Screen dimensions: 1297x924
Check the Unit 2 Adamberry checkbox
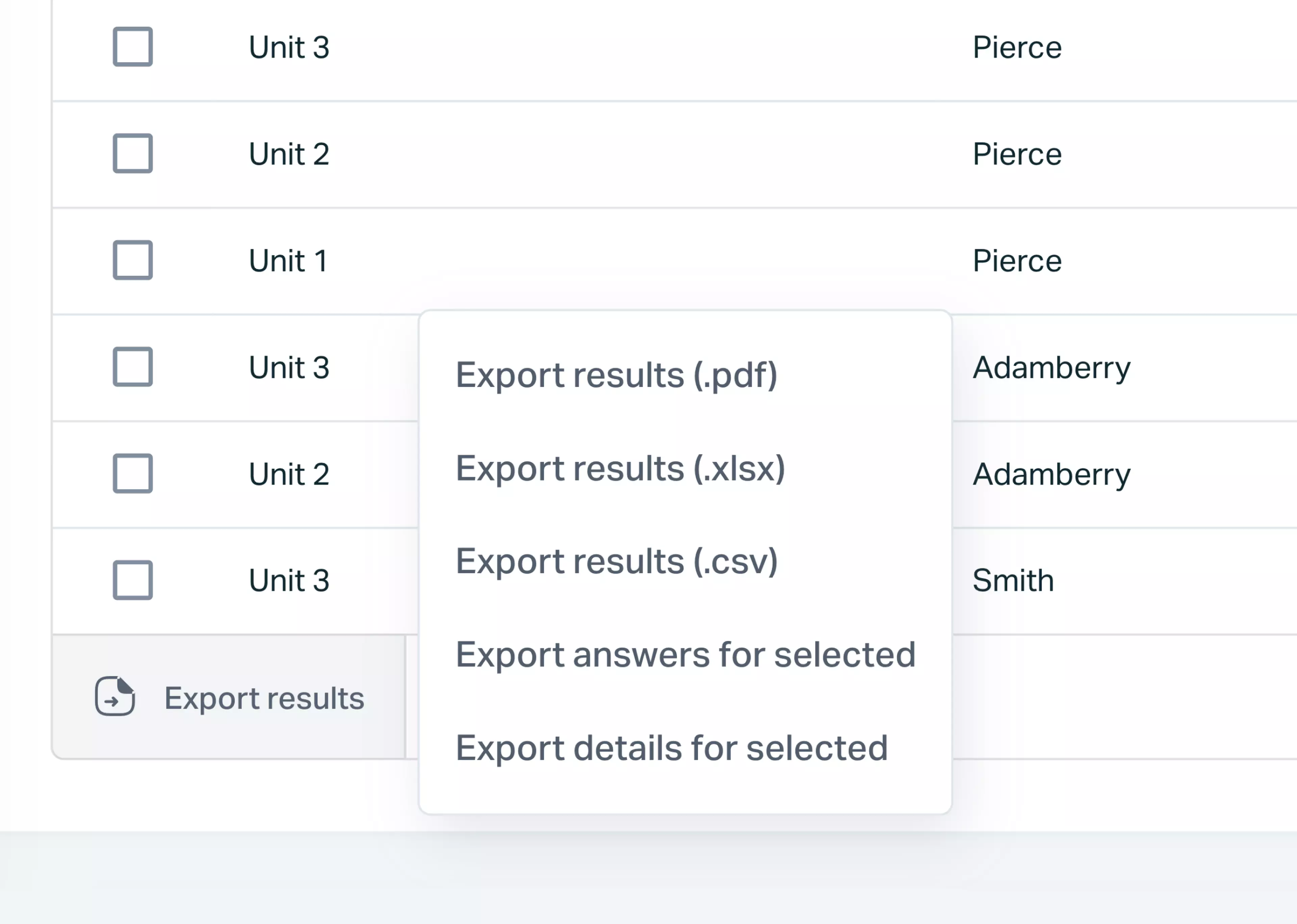(x=133, y=473)
